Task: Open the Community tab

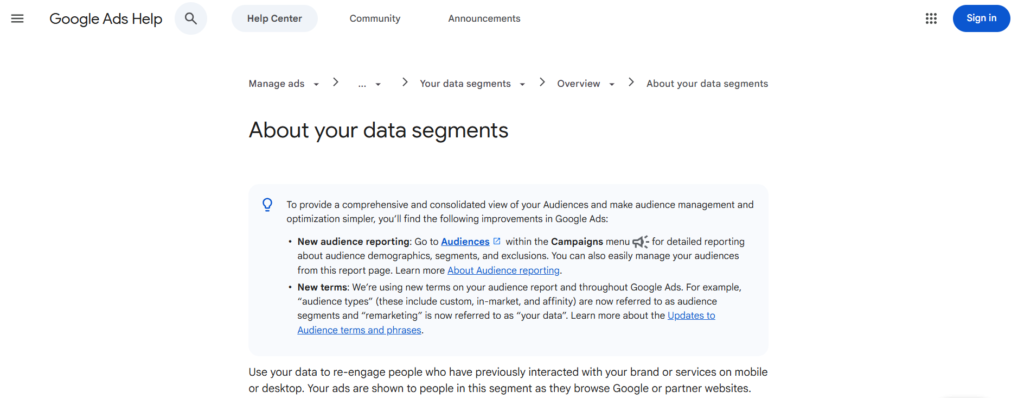Action: [375, 18]
